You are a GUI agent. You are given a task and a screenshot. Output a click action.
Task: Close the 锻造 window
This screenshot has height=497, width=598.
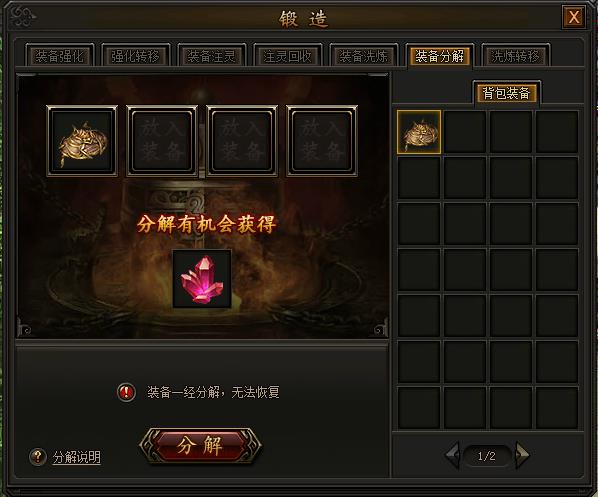[x=574, y=17]
